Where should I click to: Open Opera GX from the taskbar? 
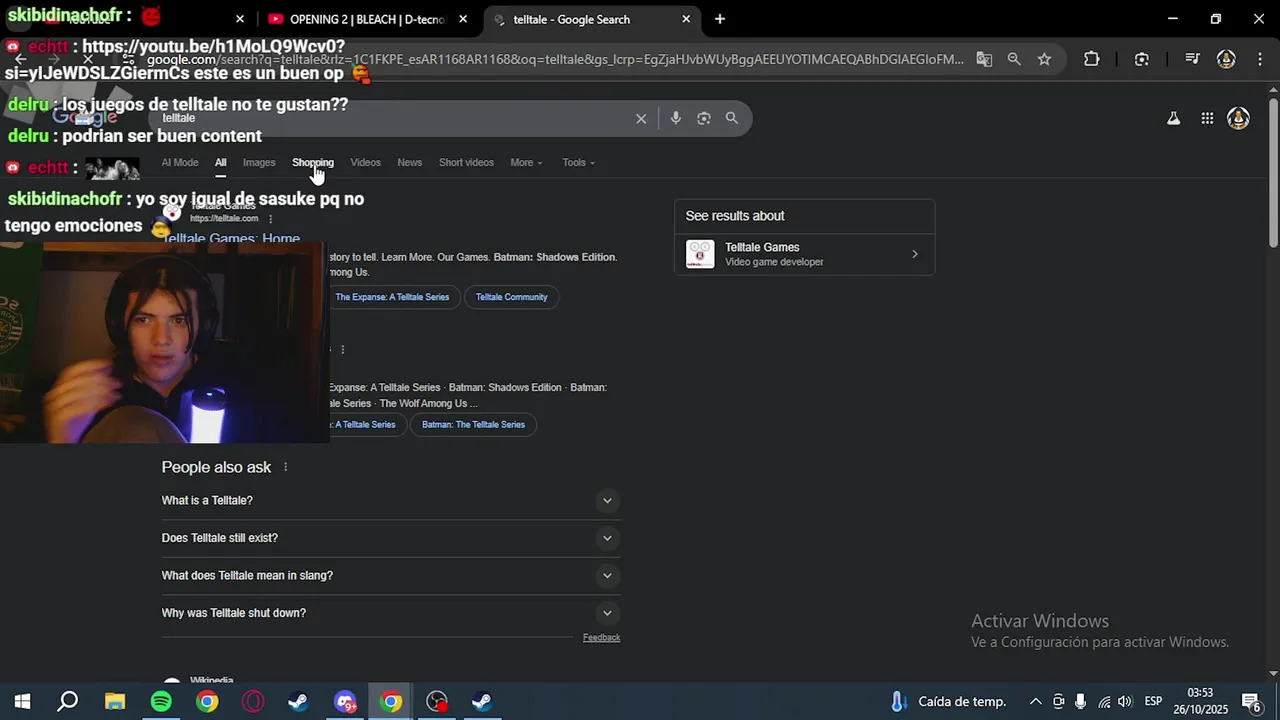[x=253, y=702]
